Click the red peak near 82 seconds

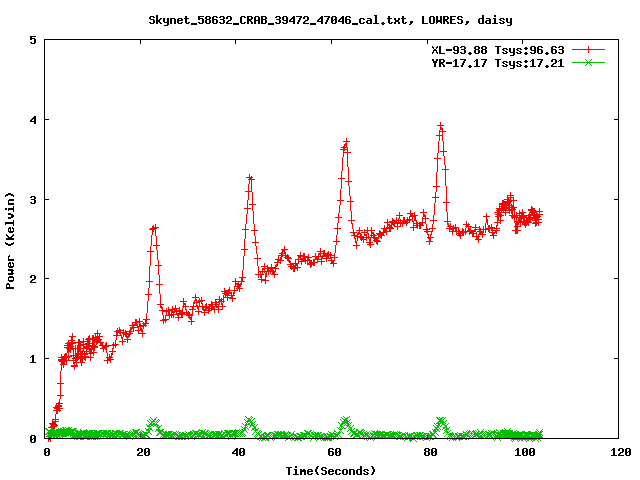pos(440,126)
